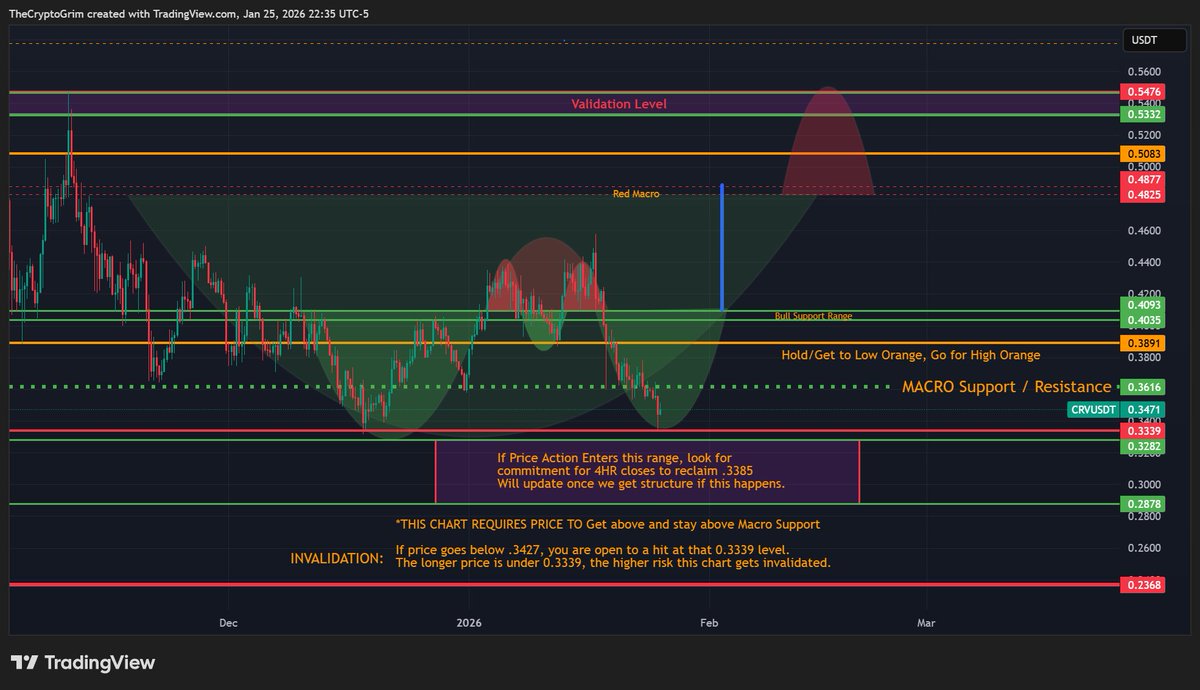Image resolution: width=1200 pixels, height=690 pixels.
Task: Select the CRVUSDT symbol tag
Action: (x=1092, y=410)
